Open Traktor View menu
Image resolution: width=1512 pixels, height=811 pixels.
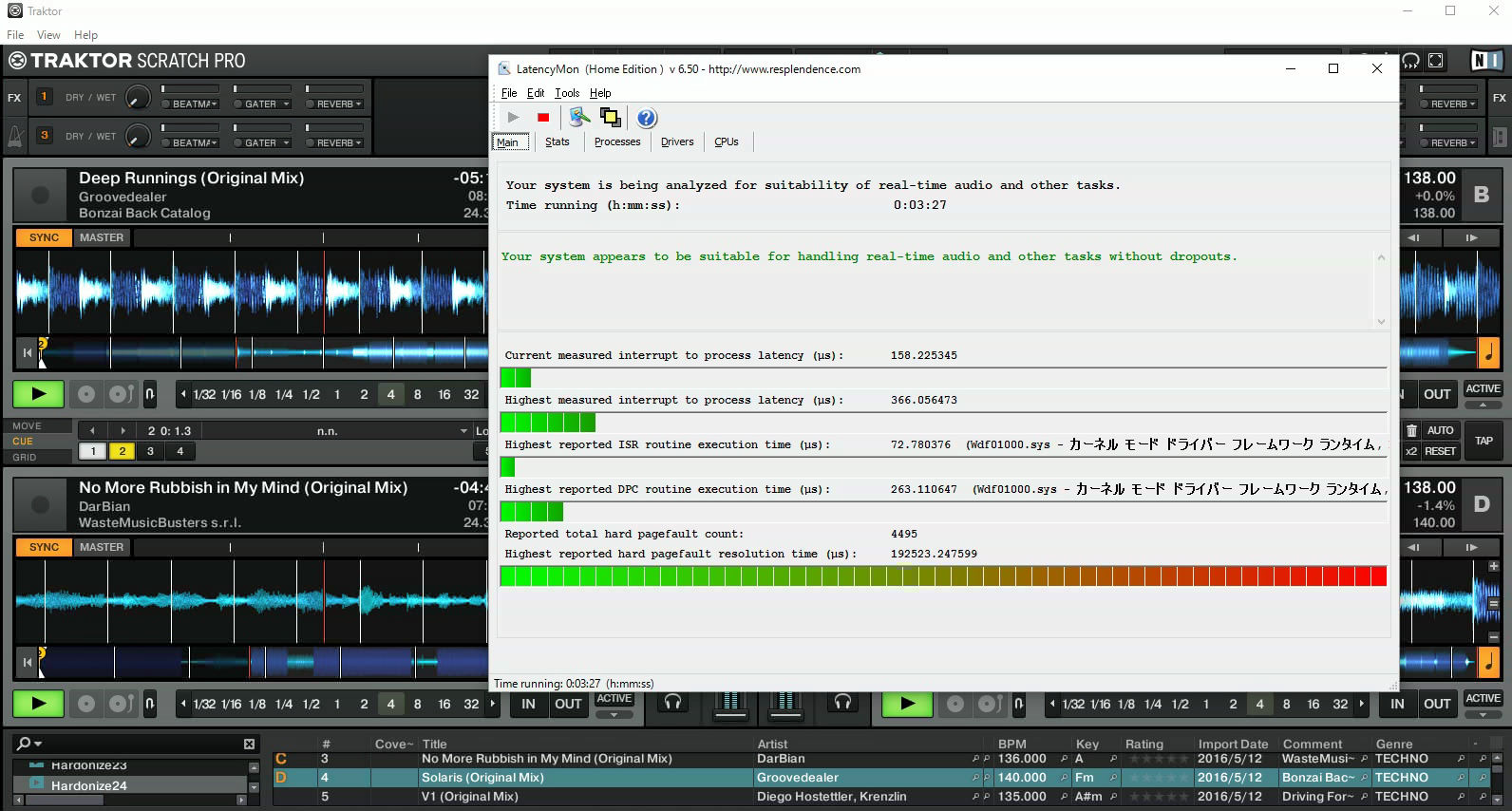click(x=48, y=35)
